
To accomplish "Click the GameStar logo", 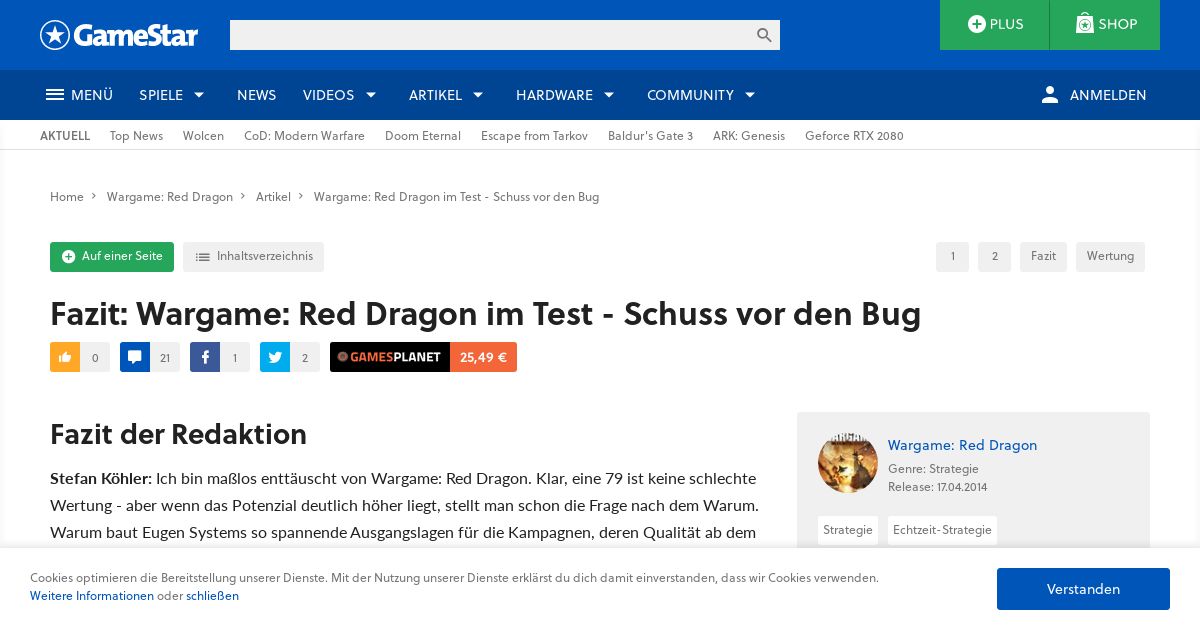I will 119,35.
